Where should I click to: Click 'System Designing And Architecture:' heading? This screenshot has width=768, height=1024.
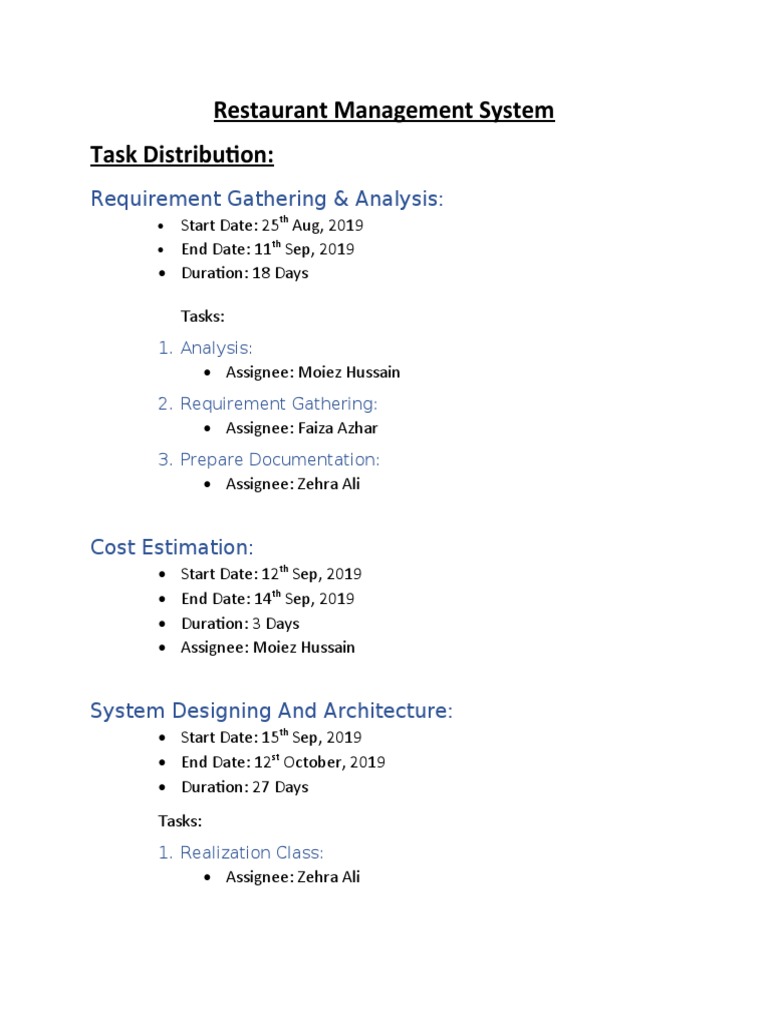coord(271,711)
